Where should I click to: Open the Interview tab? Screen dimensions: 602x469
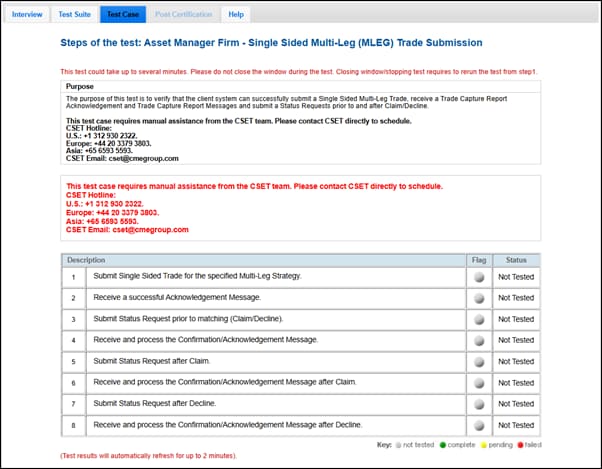click(x=27, y=15)
